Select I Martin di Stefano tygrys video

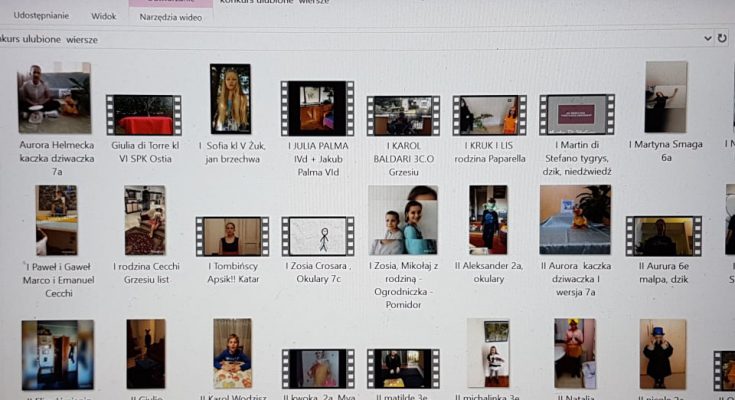(577, 114)
